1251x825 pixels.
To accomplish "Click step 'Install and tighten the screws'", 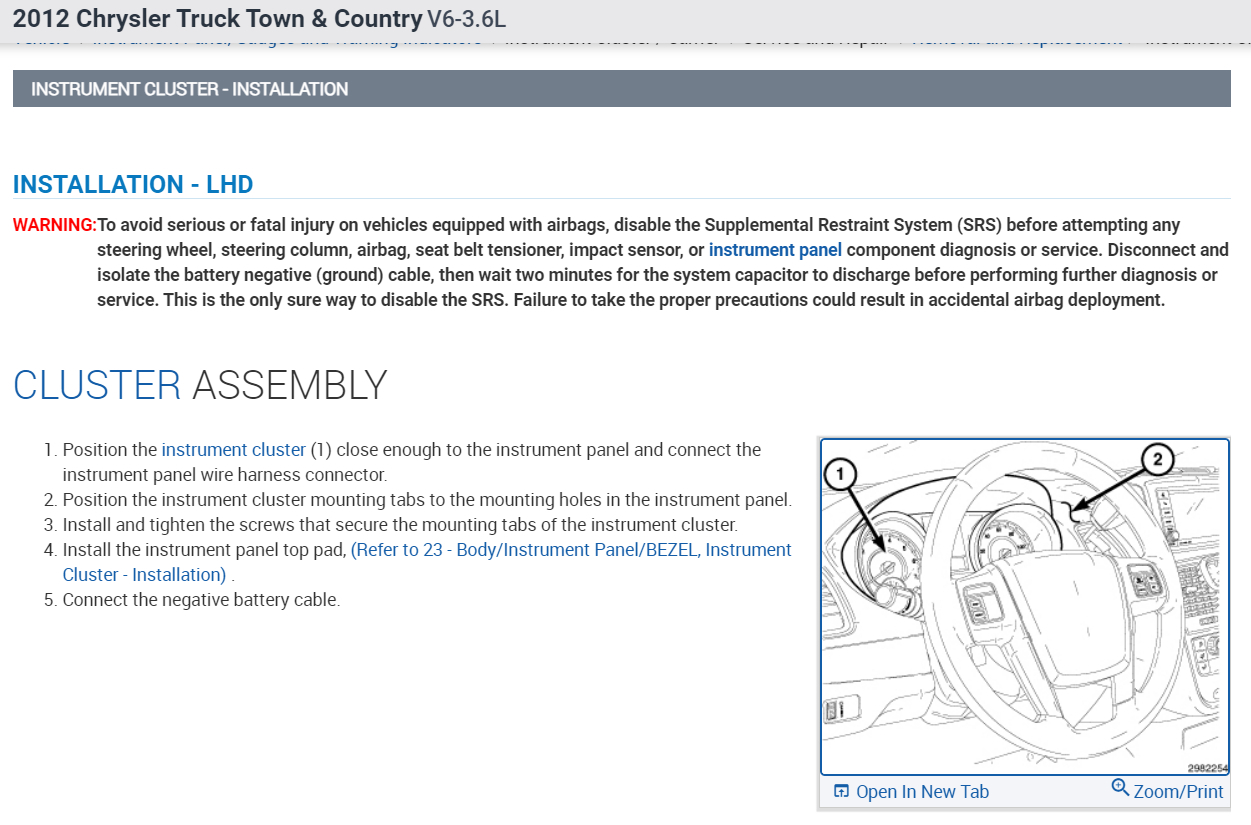I will coord(400,525).
